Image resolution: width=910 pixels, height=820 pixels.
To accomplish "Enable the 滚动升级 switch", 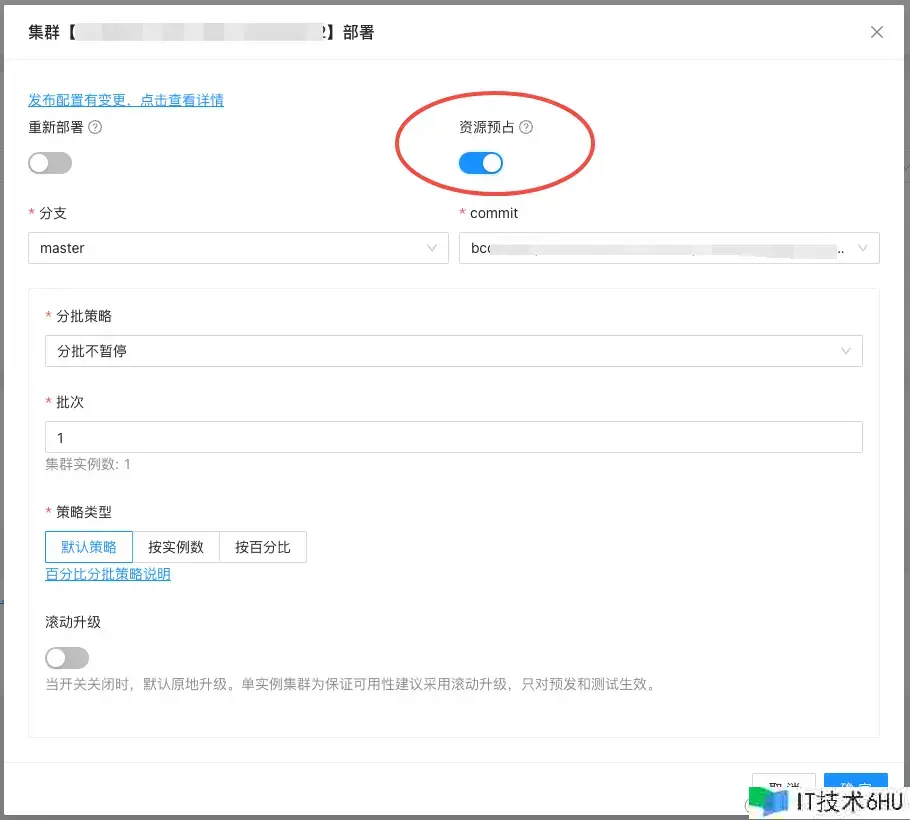I will (x=67, y=657).
